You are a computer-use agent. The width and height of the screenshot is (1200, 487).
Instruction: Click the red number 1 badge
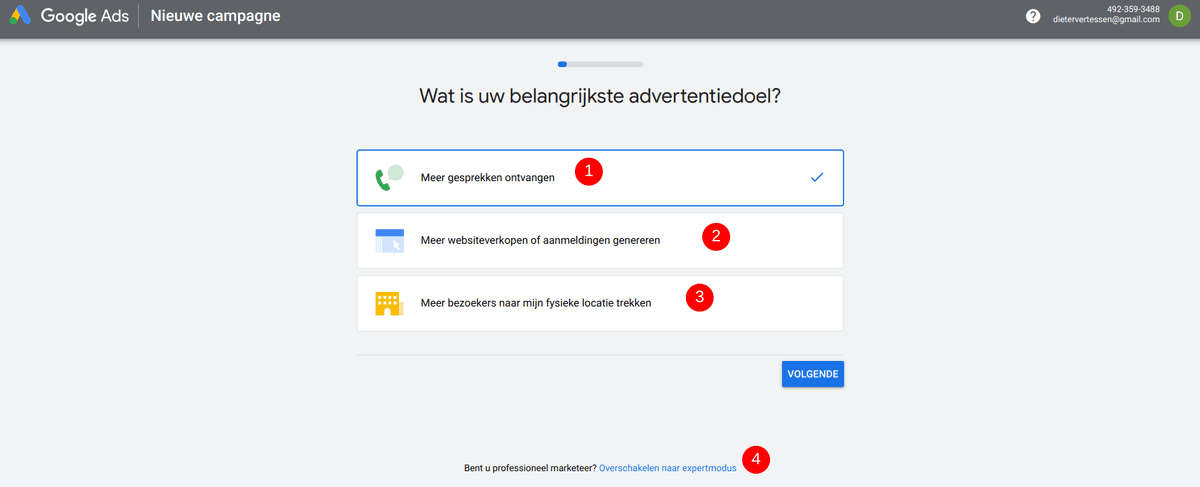click(588, 171)
